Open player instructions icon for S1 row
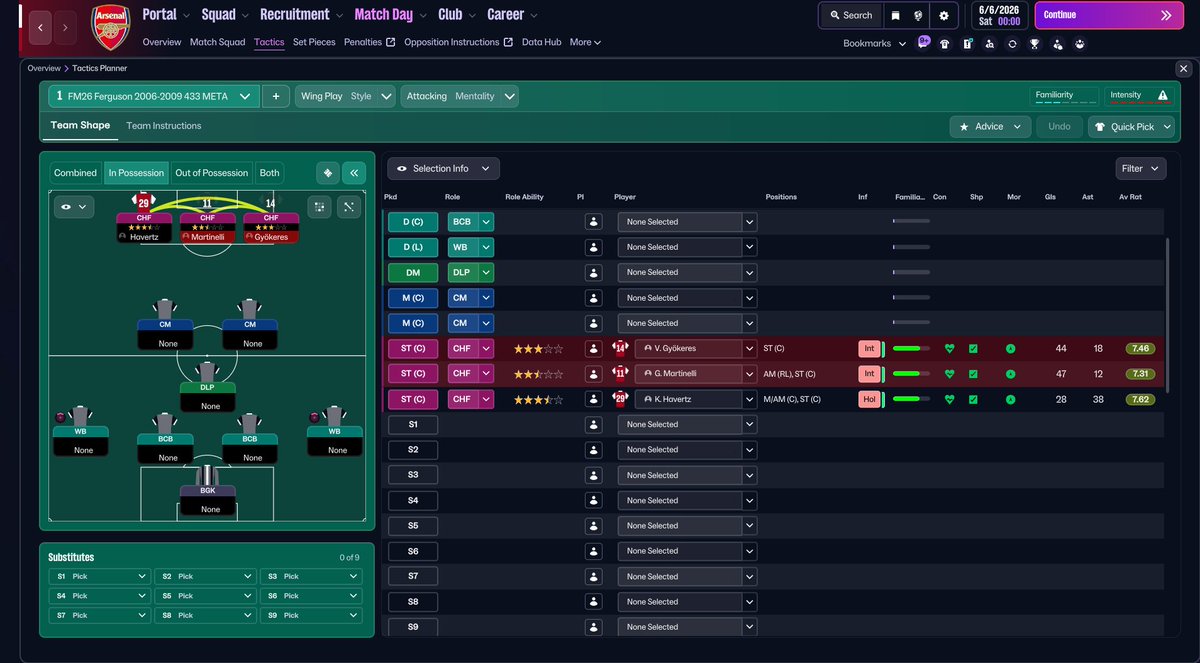1200x663 pixels. pos(594,424)
